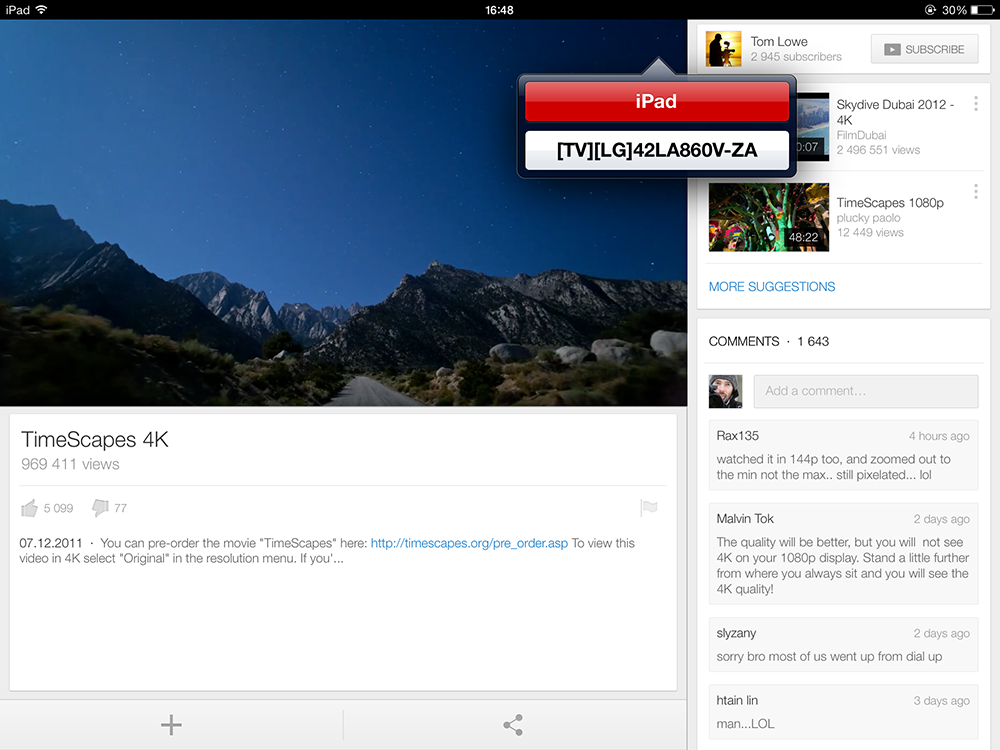1000x750 pixels.
Task: Open the timescapes.org pre_order link
Action: 469,543
